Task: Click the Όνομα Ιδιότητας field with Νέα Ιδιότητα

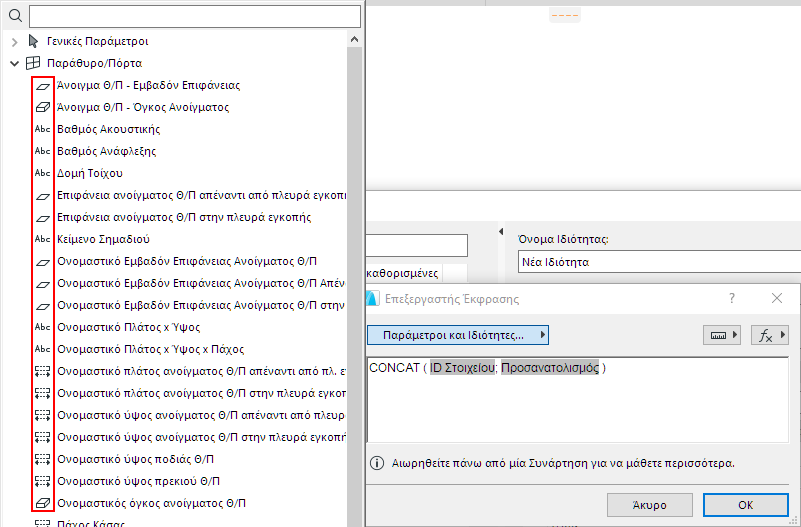Action: tap(659, 262)
